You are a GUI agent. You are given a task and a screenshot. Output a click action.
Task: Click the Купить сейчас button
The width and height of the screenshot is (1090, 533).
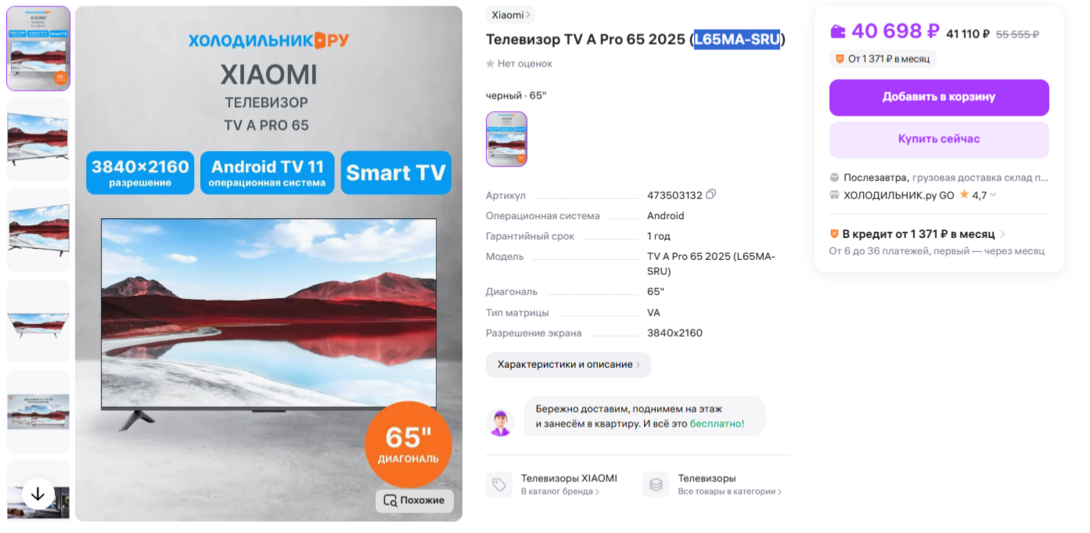[938, 140]
